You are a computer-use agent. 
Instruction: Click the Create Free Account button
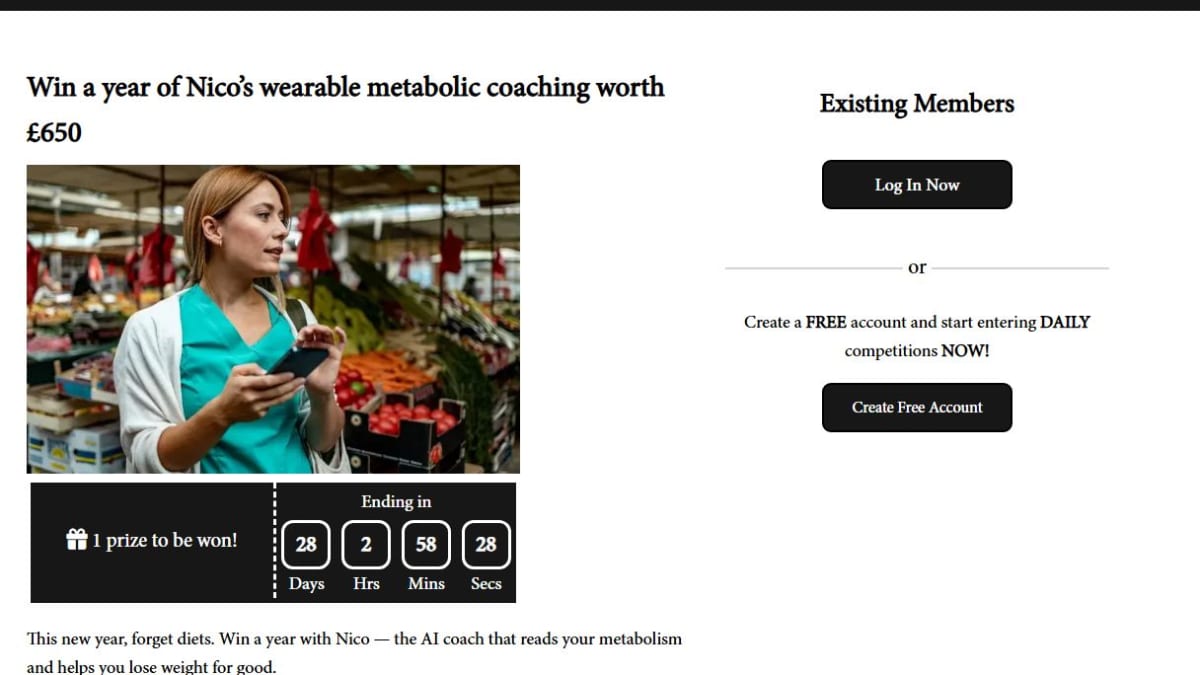[x=917, y=407]
